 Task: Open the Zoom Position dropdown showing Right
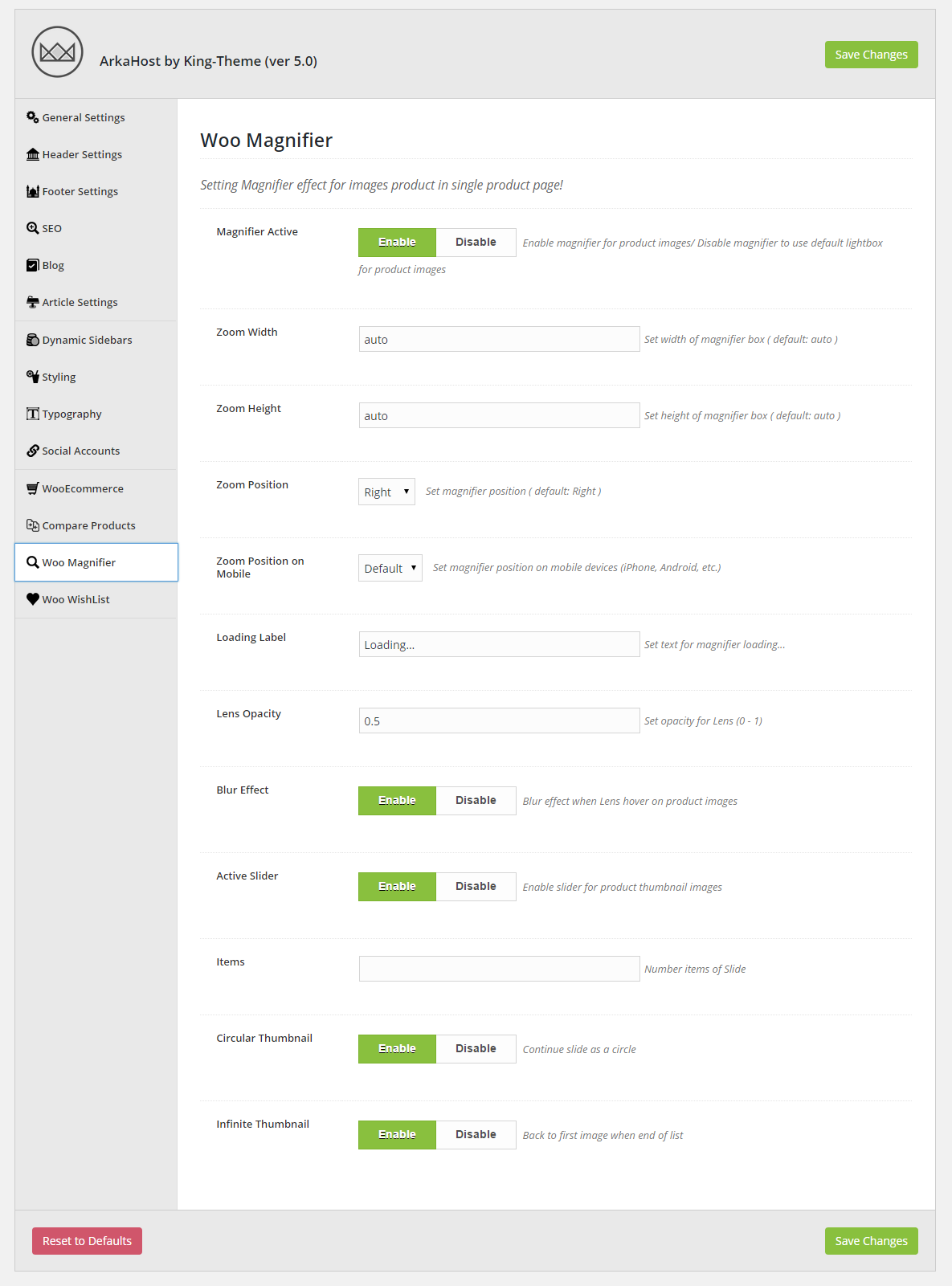tap(386, 492)
